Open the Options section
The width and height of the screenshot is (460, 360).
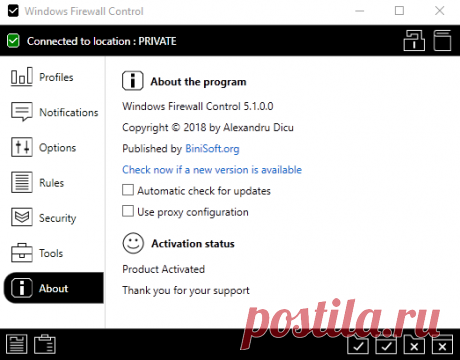(53, 147)
